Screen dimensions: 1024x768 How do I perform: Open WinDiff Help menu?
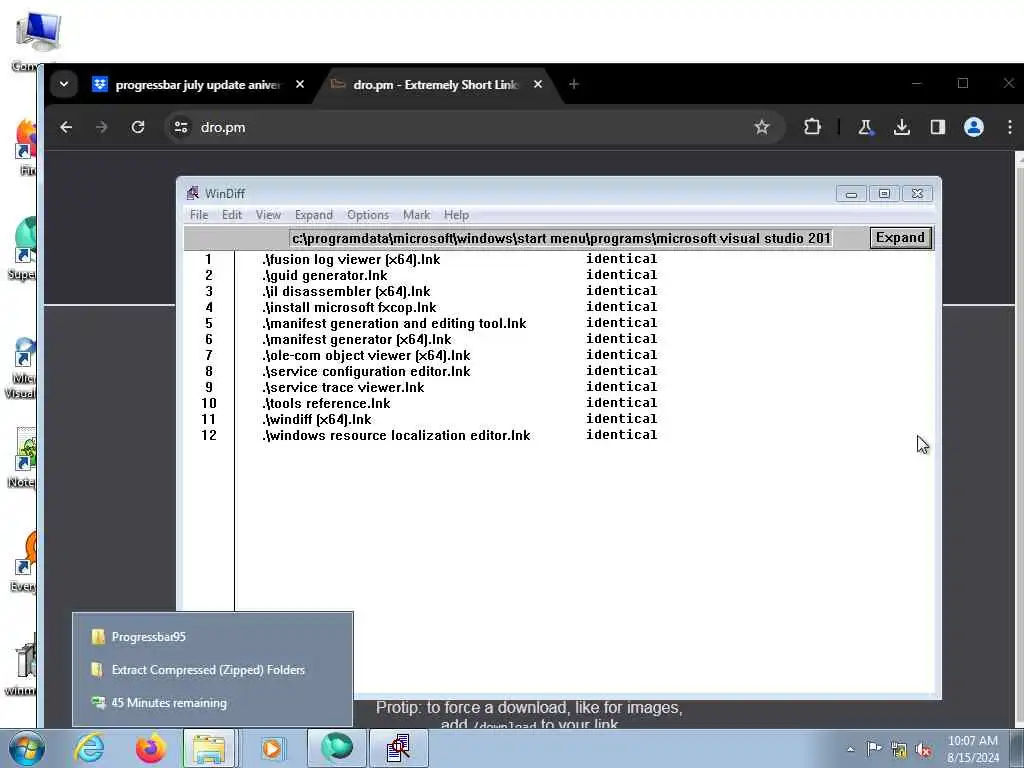456,215
